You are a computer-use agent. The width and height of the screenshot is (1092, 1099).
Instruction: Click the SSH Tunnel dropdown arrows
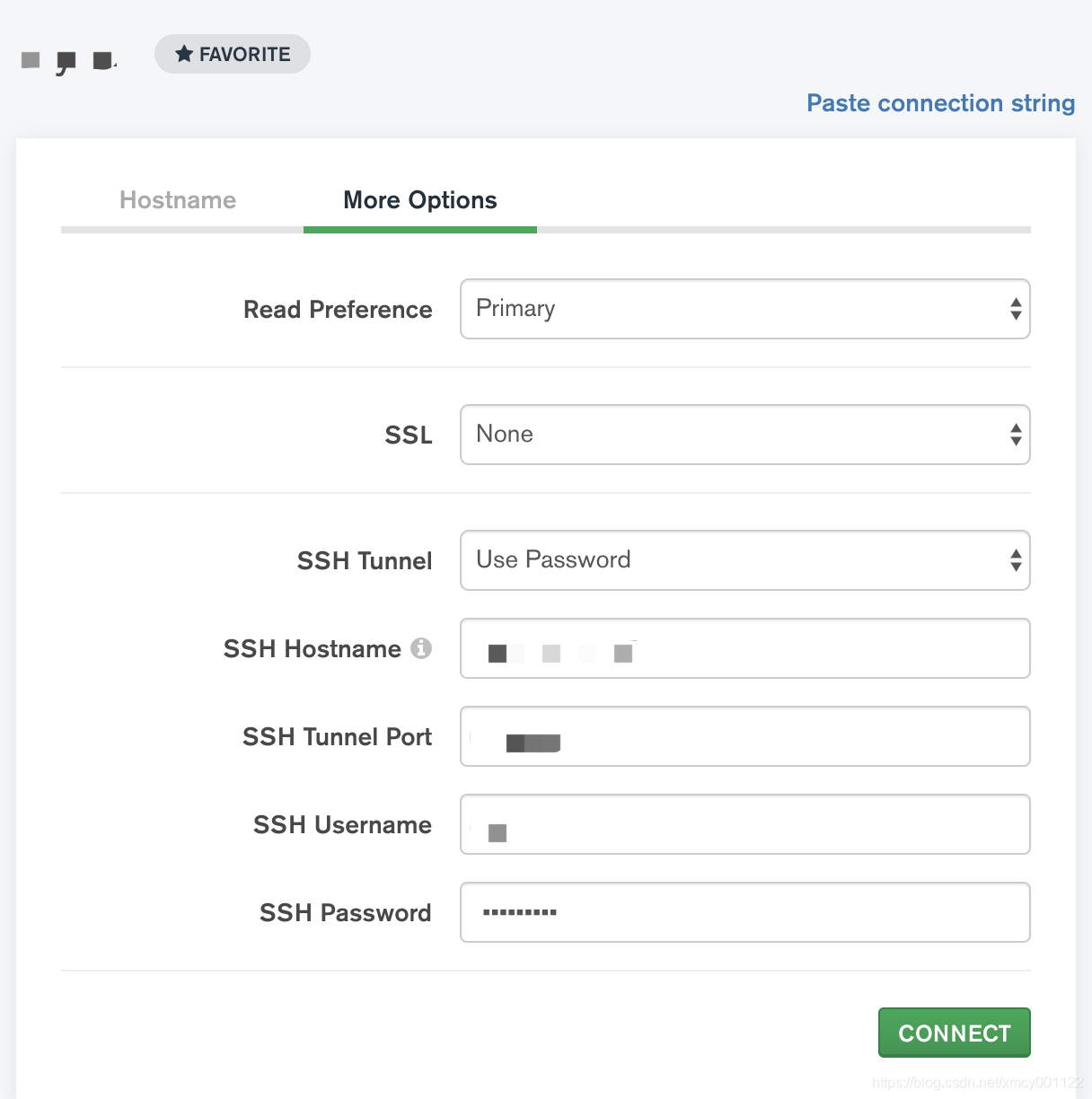coord(1016,560)
